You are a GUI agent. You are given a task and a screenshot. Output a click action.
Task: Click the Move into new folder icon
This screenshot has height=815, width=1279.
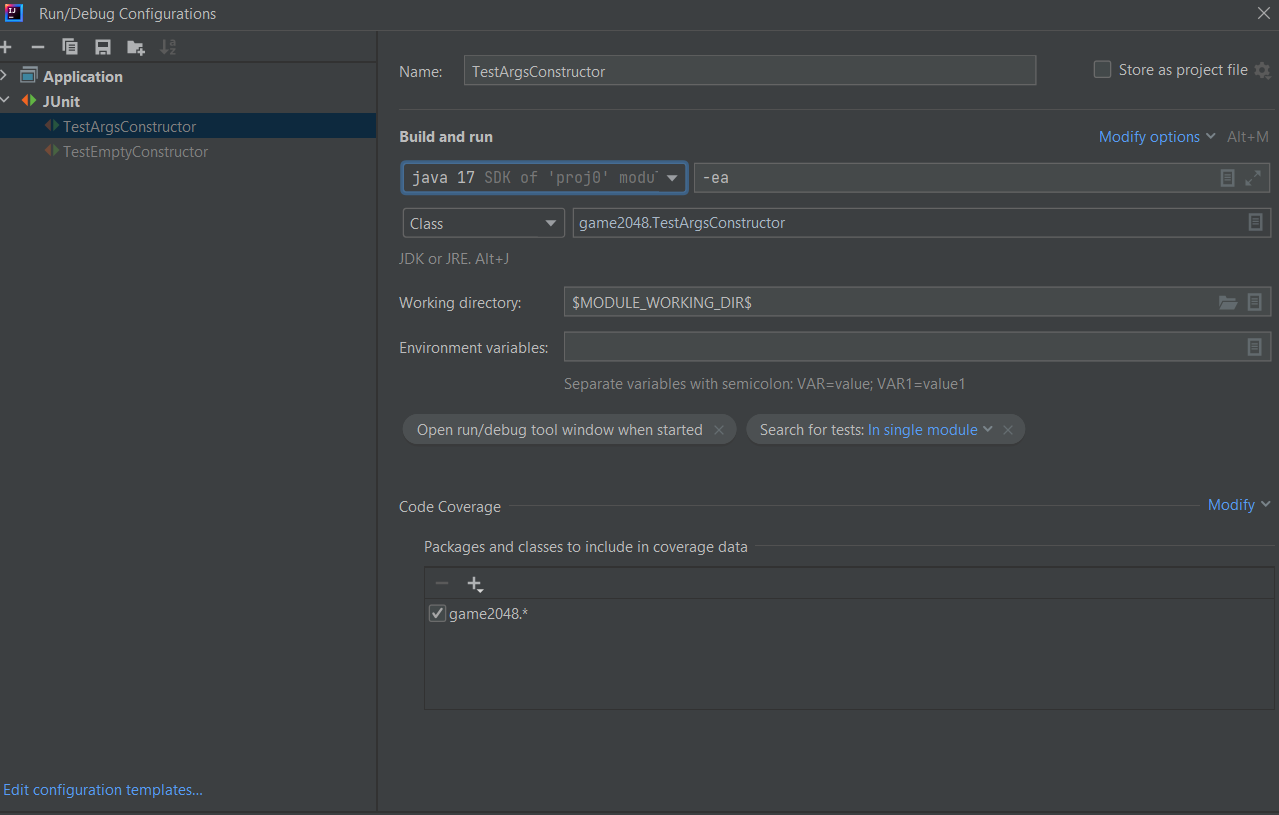pyautogui.click(x=136, y=47)
